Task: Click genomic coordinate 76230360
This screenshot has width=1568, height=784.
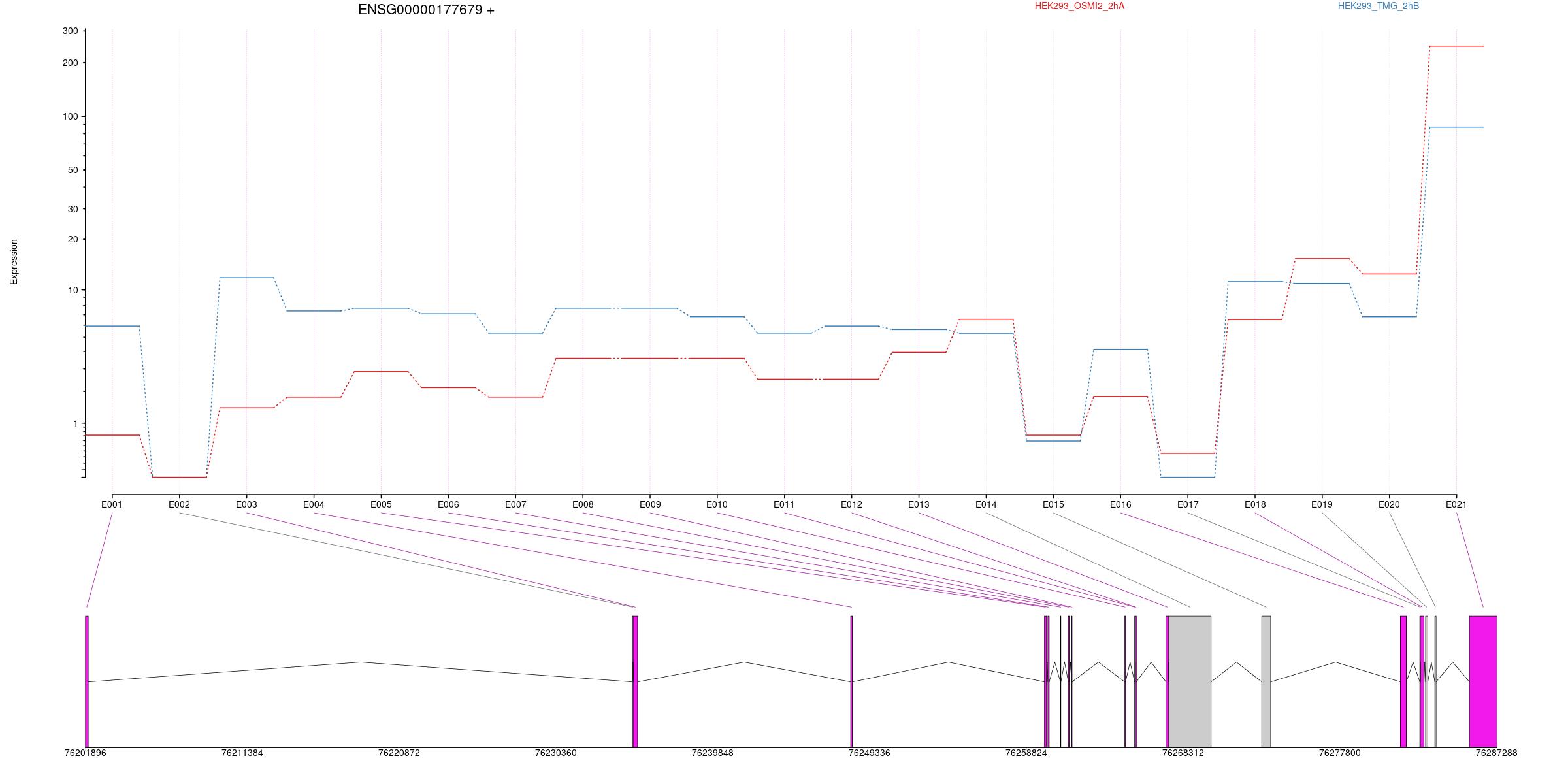Action: [556, 753]
